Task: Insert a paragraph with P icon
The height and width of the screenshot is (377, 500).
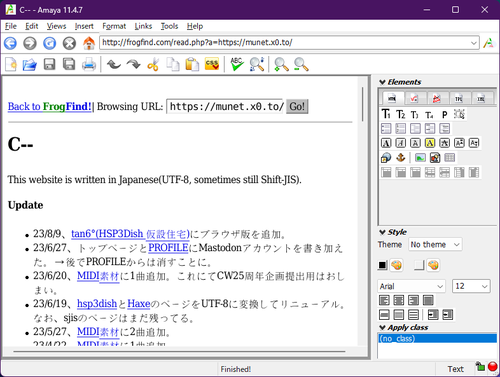Action: click(444, 114)
